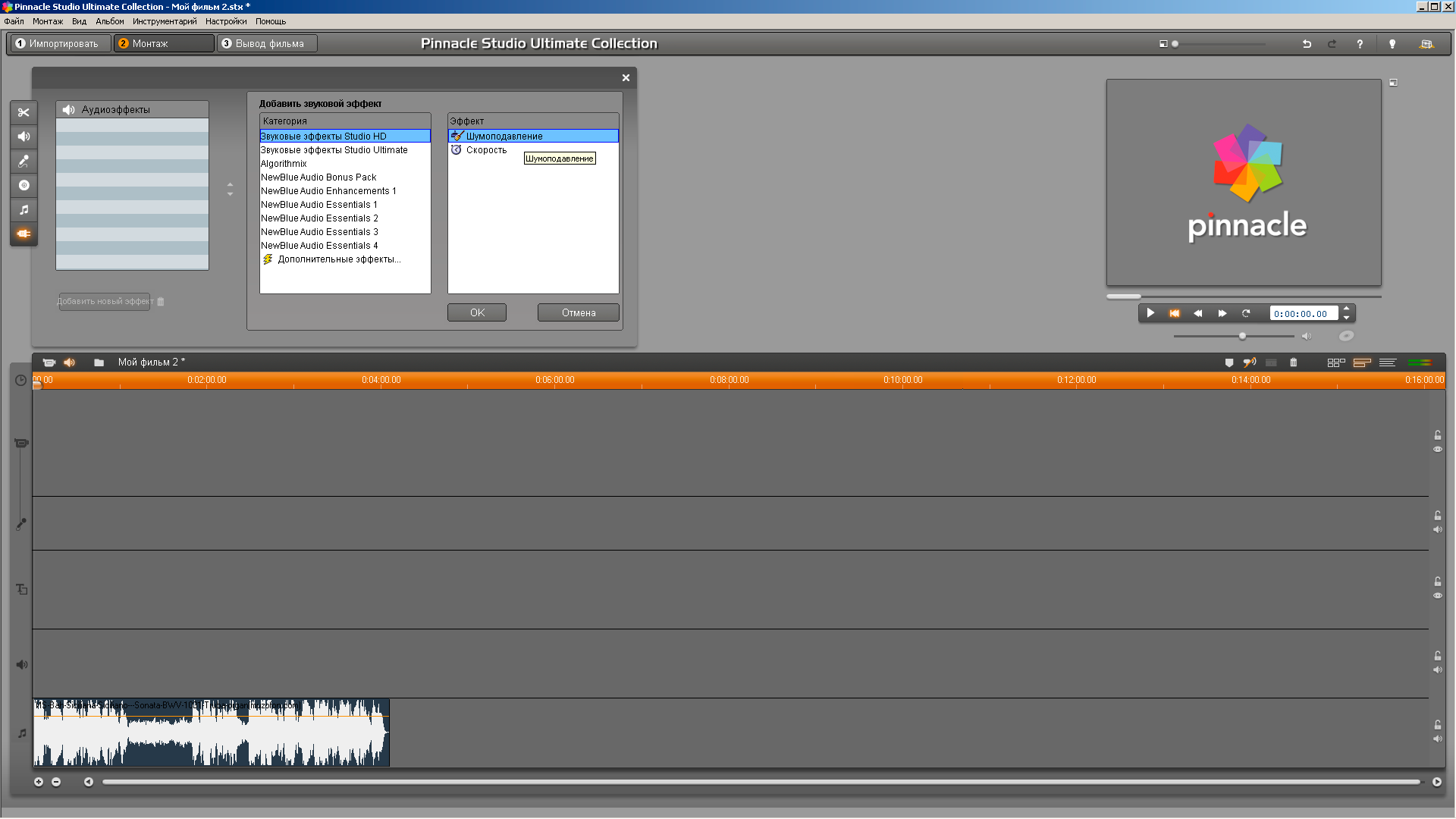Click the Undo arrow in the top toolbar
Image resolution: width=1456 pixels, height=819 pixels.
coord(1307,44)
